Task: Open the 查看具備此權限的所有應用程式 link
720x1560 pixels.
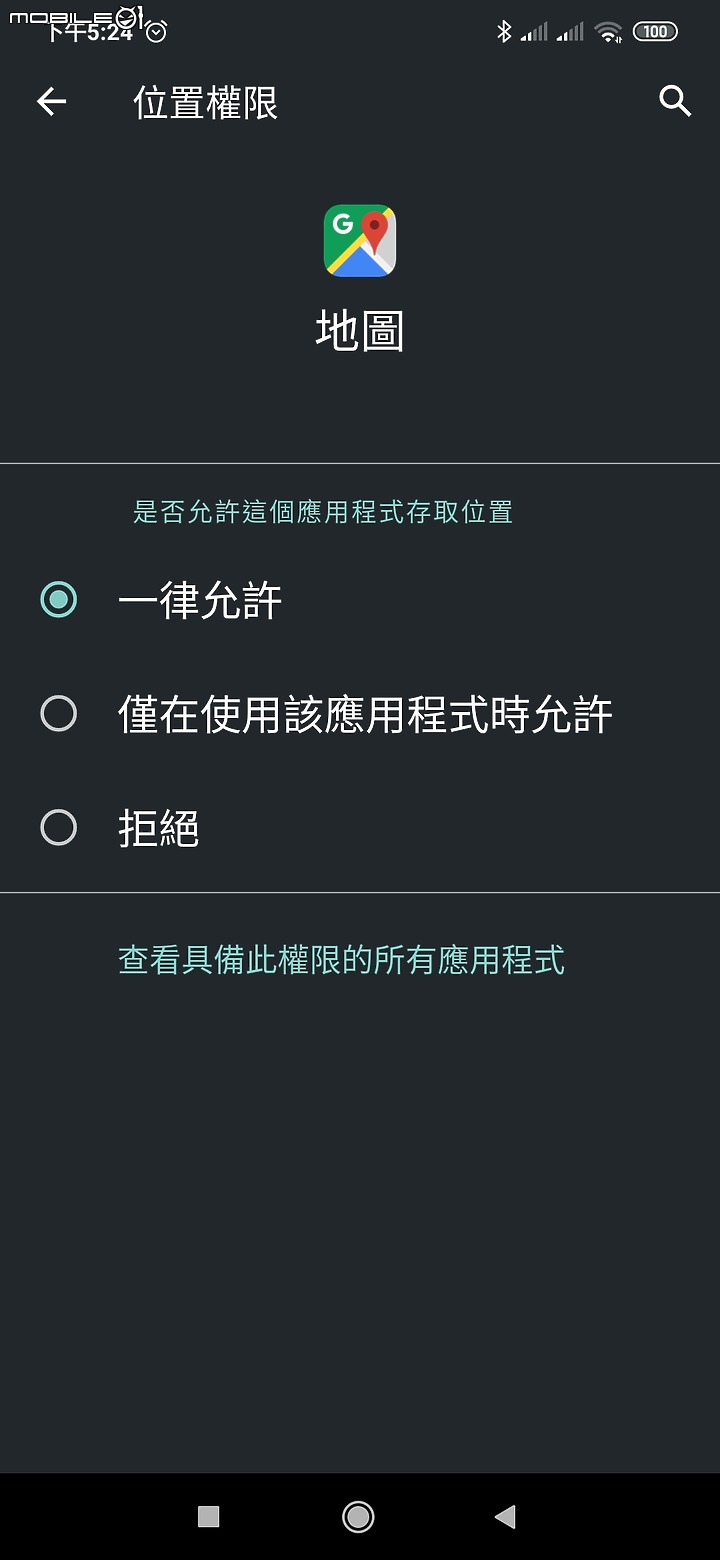Action: pyautogui.click(x=341, y=960)
